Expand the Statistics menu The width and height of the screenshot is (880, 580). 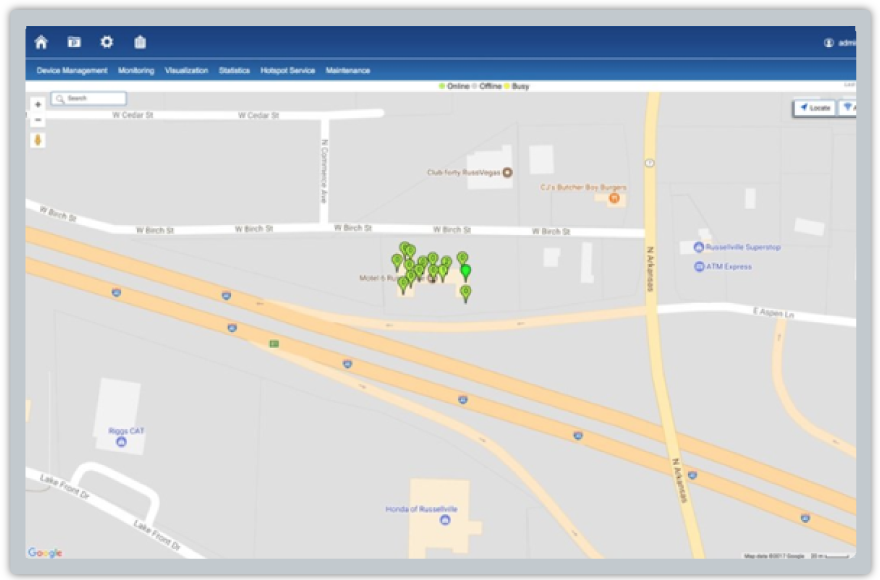point(234,71)
